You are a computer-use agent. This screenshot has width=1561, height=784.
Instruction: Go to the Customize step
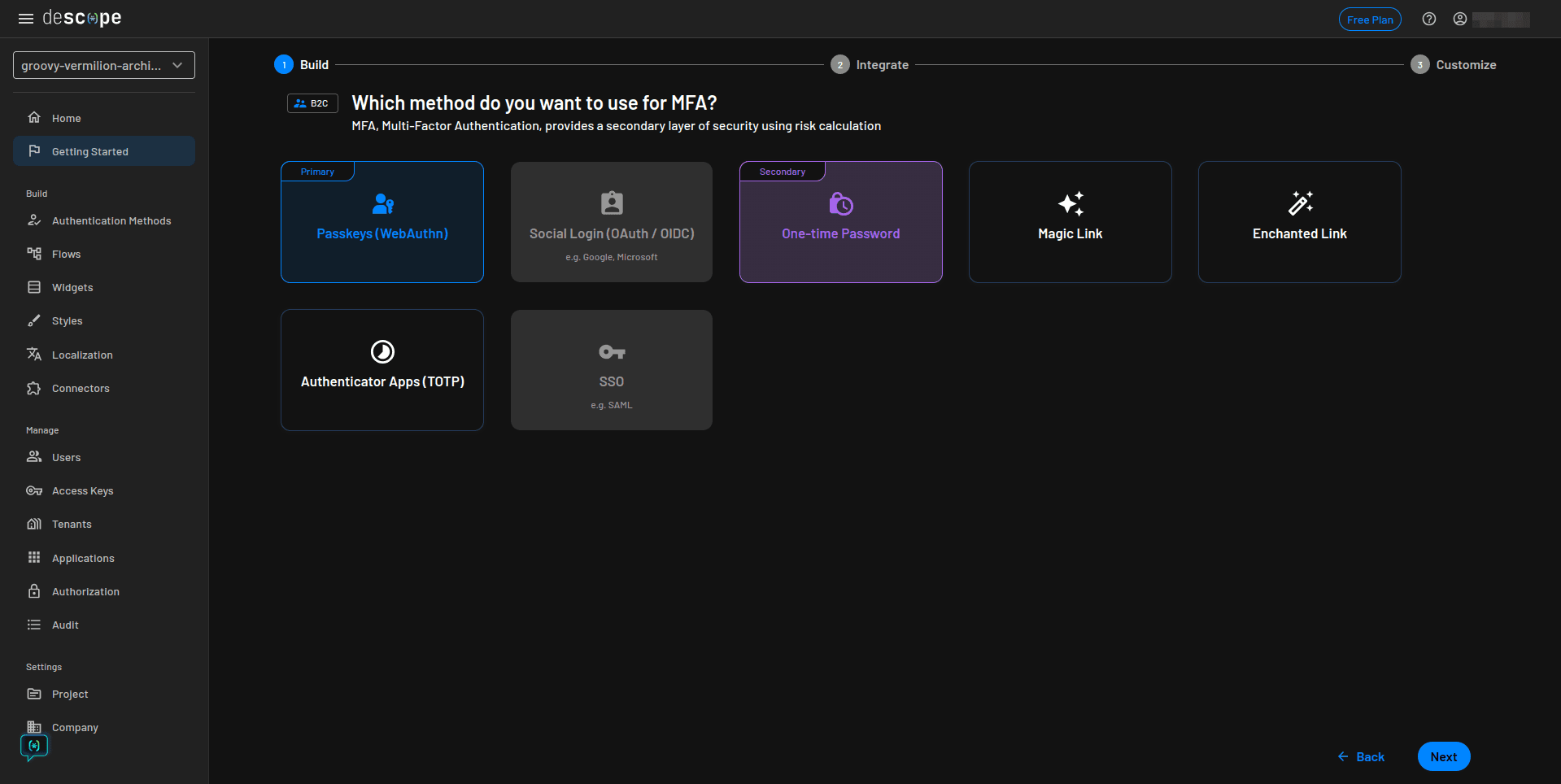[1454, 65]
